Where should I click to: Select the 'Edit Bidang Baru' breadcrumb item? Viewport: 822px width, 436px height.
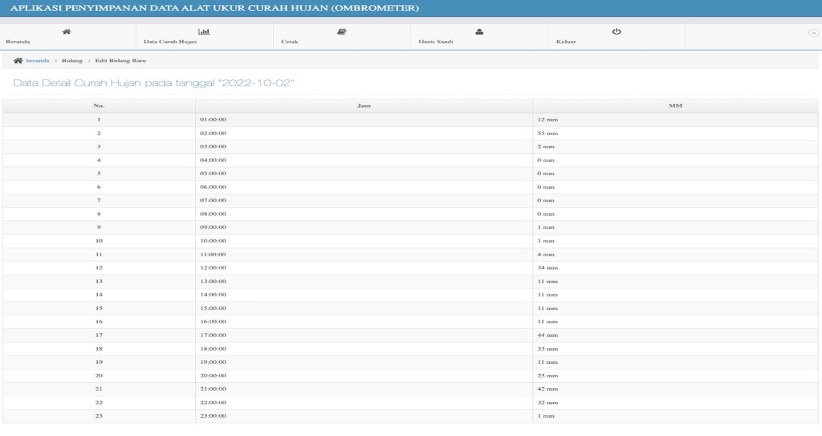click(x=121, y=61)
